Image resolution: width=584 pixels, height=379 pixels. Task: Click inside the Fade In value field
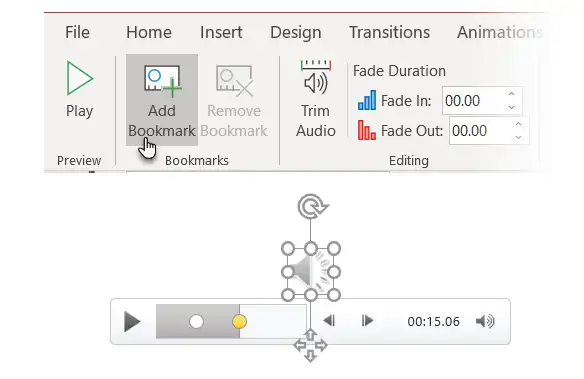474,101
